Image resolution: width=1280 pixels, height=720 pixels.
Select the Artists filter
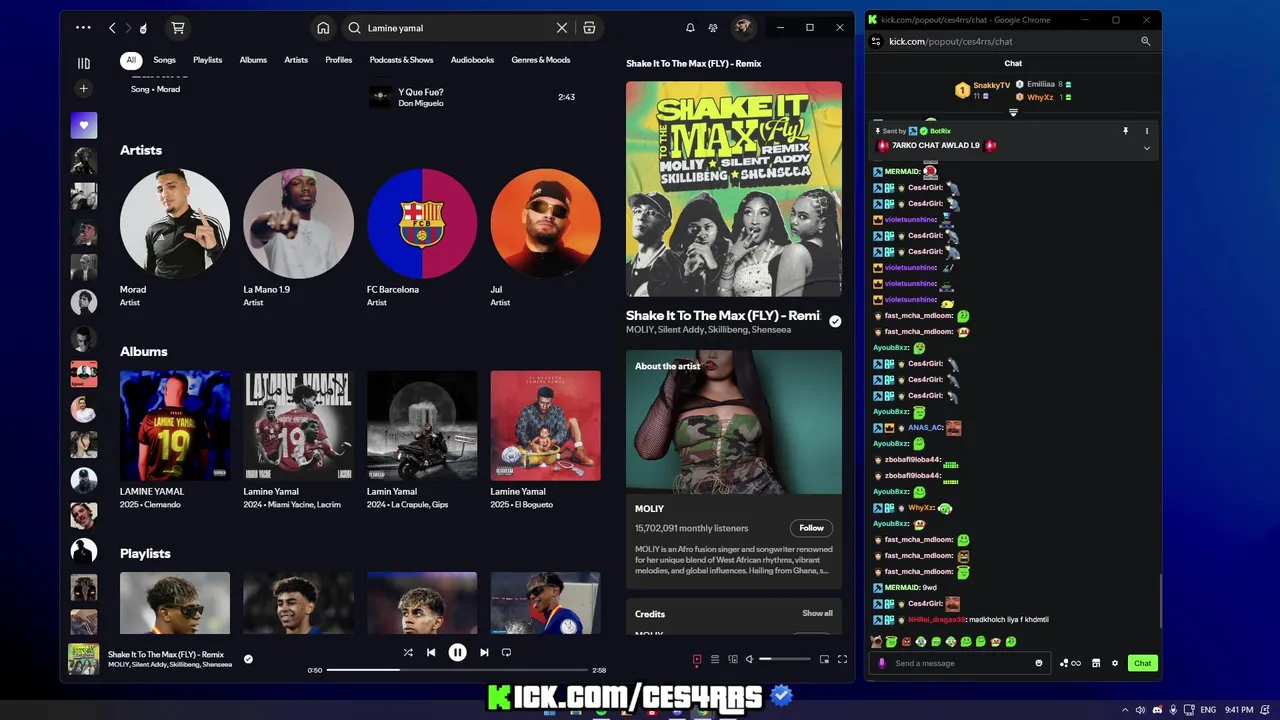tap(296, 60)
